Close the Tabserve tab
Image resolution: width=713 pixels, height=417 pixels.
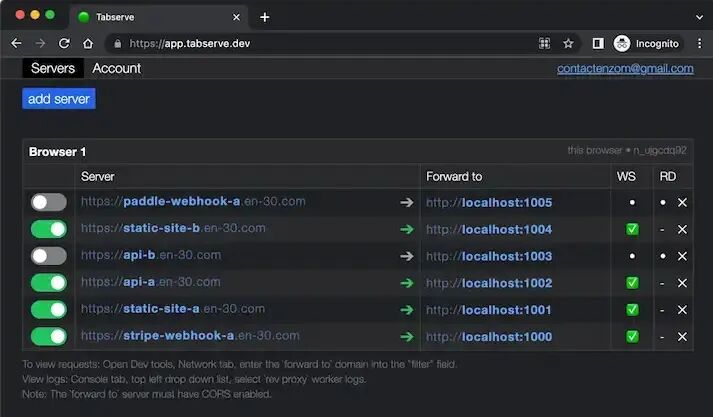coord(236,17)
